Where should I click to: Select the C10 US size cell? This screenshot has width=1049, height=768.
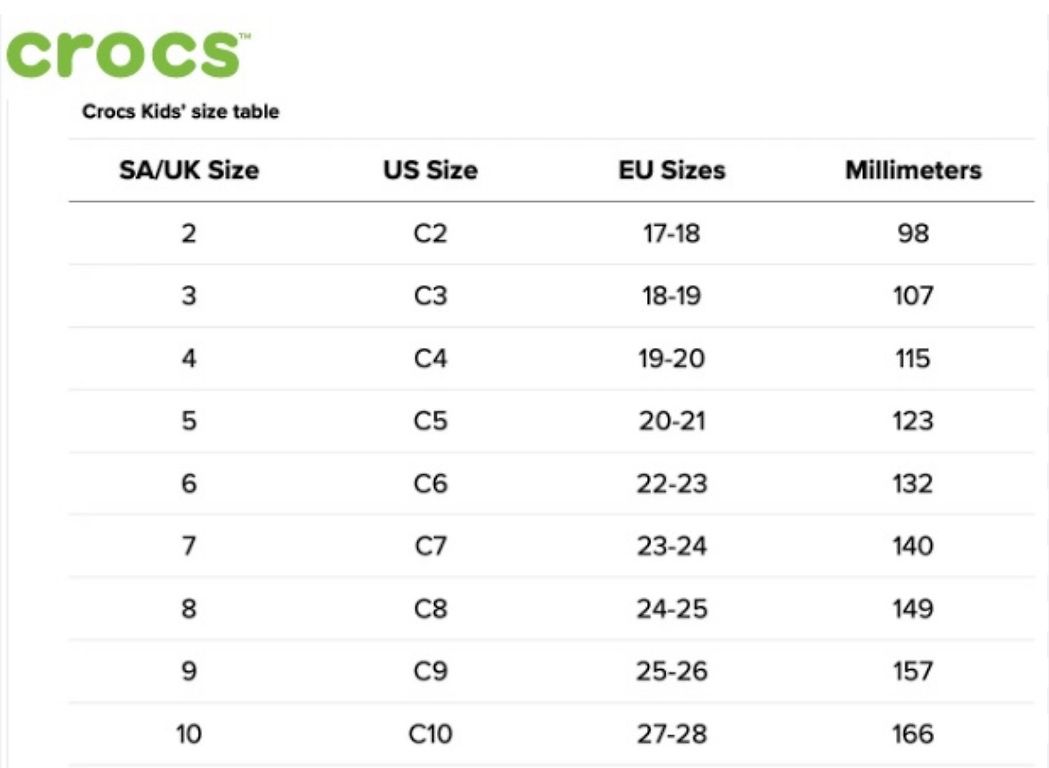click(x=430, y=734)
